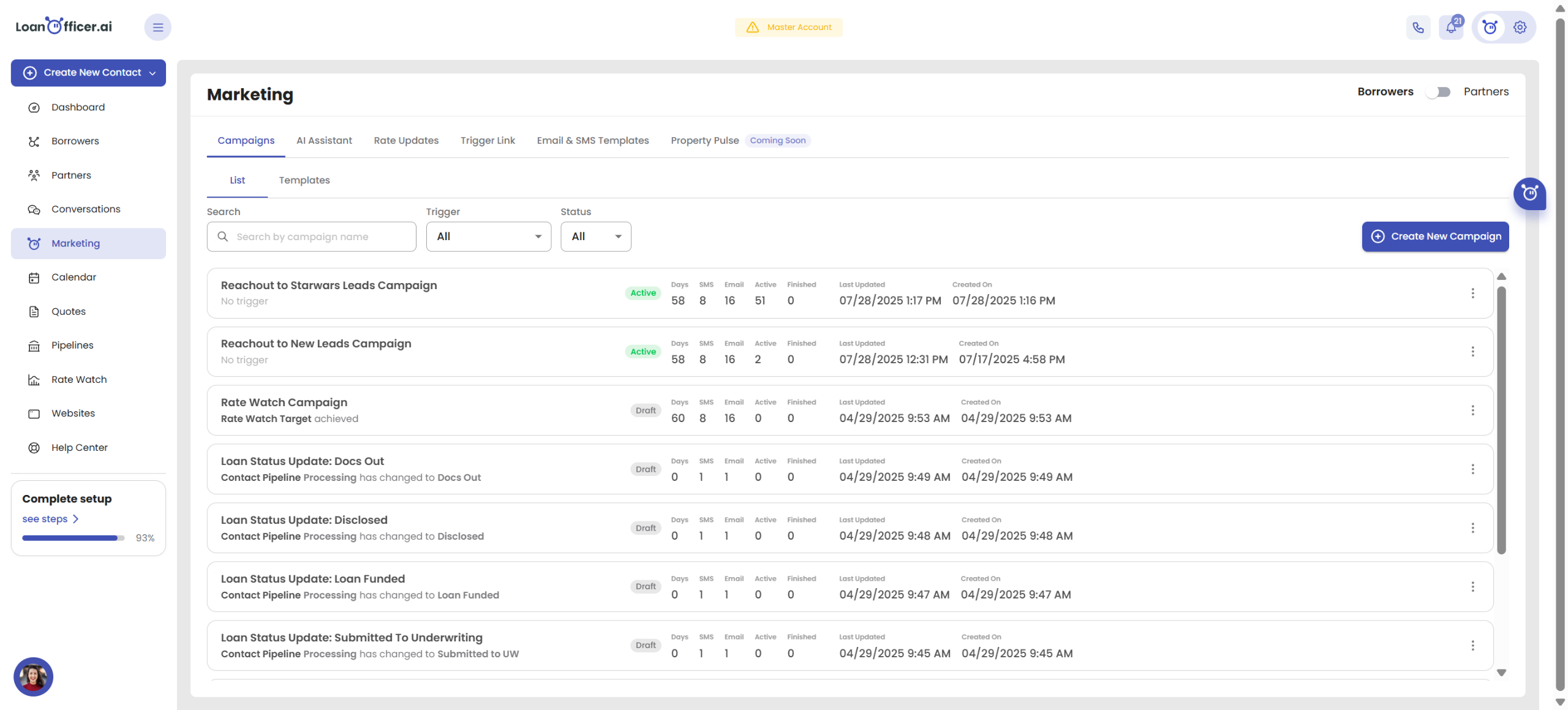Viewport: 1568px width, 710px height.
Task: Open kebab menu for Reachout to Starwars campaign
Action: [1472, 293]
